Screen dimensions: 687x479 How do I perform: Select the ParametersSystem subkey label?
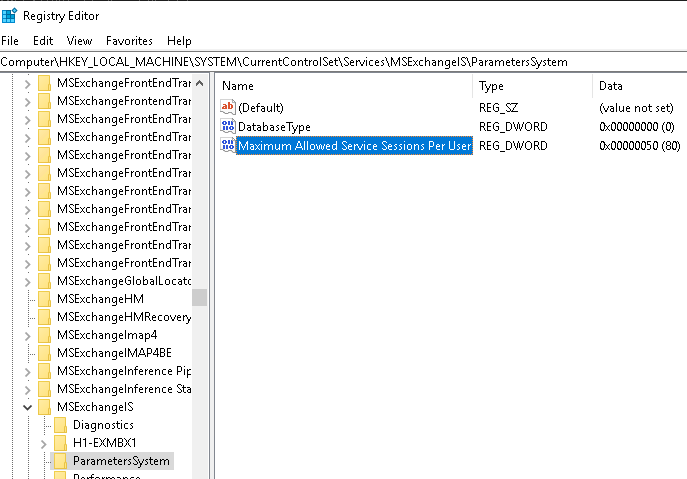pos(121,461)
